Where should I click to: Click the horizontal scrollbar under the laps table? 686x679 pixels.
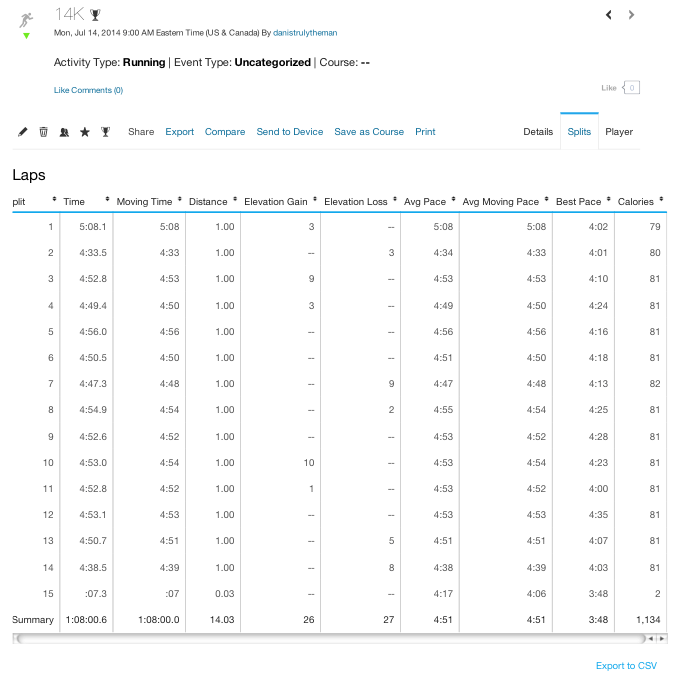pos(330,638)
